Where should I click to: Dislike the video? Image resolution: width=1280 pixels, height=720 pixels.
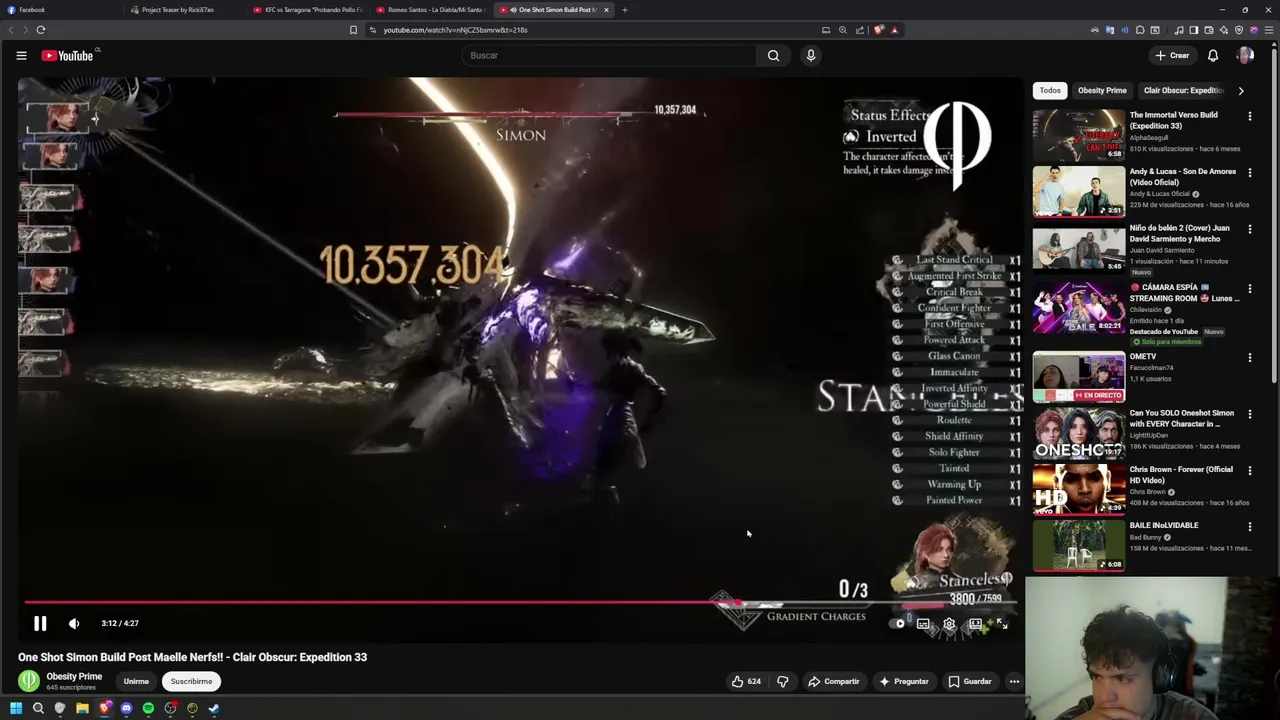click(783, 681)
